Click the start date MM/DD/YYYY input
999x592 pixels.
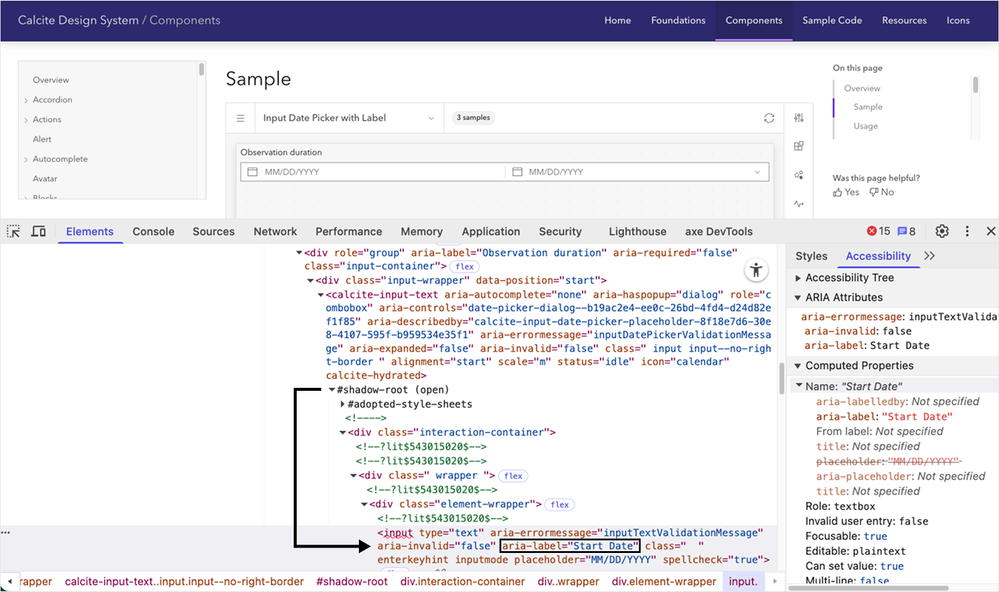pyautogui.click(x=373, y=172)
